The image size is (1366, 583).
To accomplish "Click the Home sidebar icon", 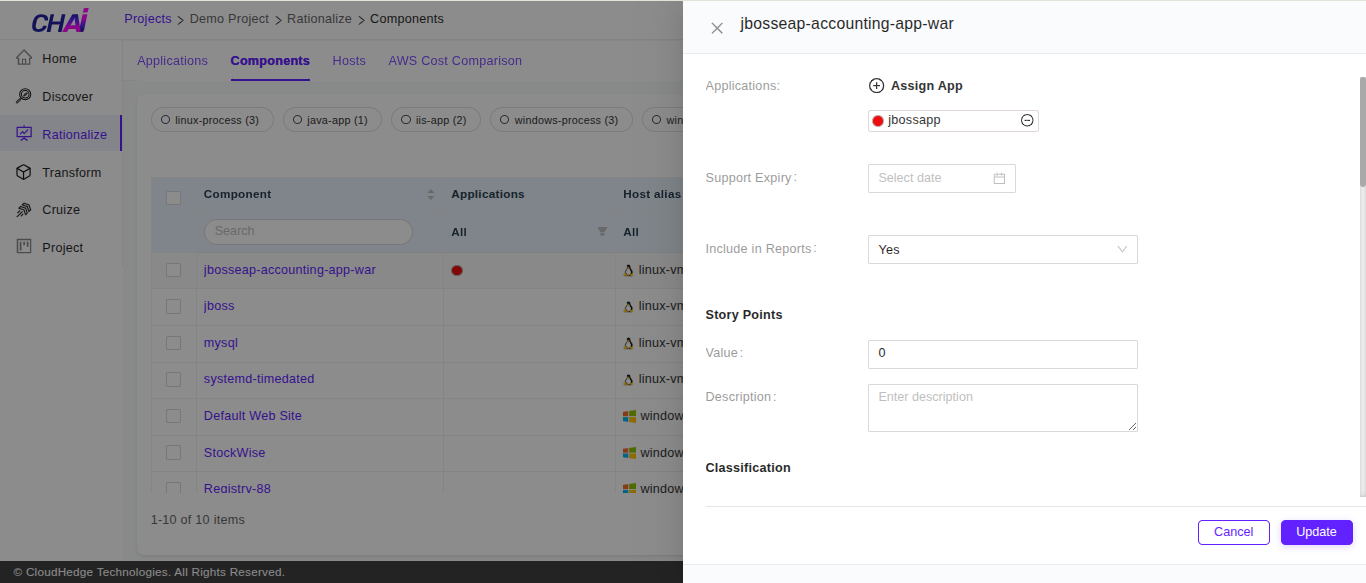I will [x=24, y=59].
